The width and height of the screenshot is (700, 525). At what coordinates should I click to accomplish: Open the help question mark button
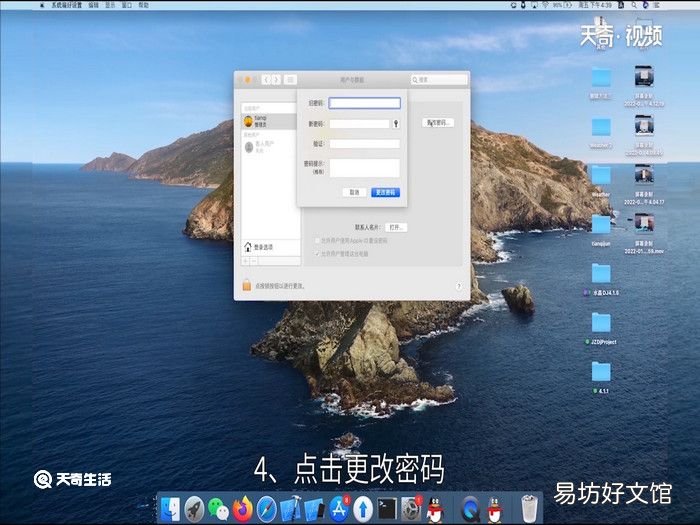click(459, 286)
